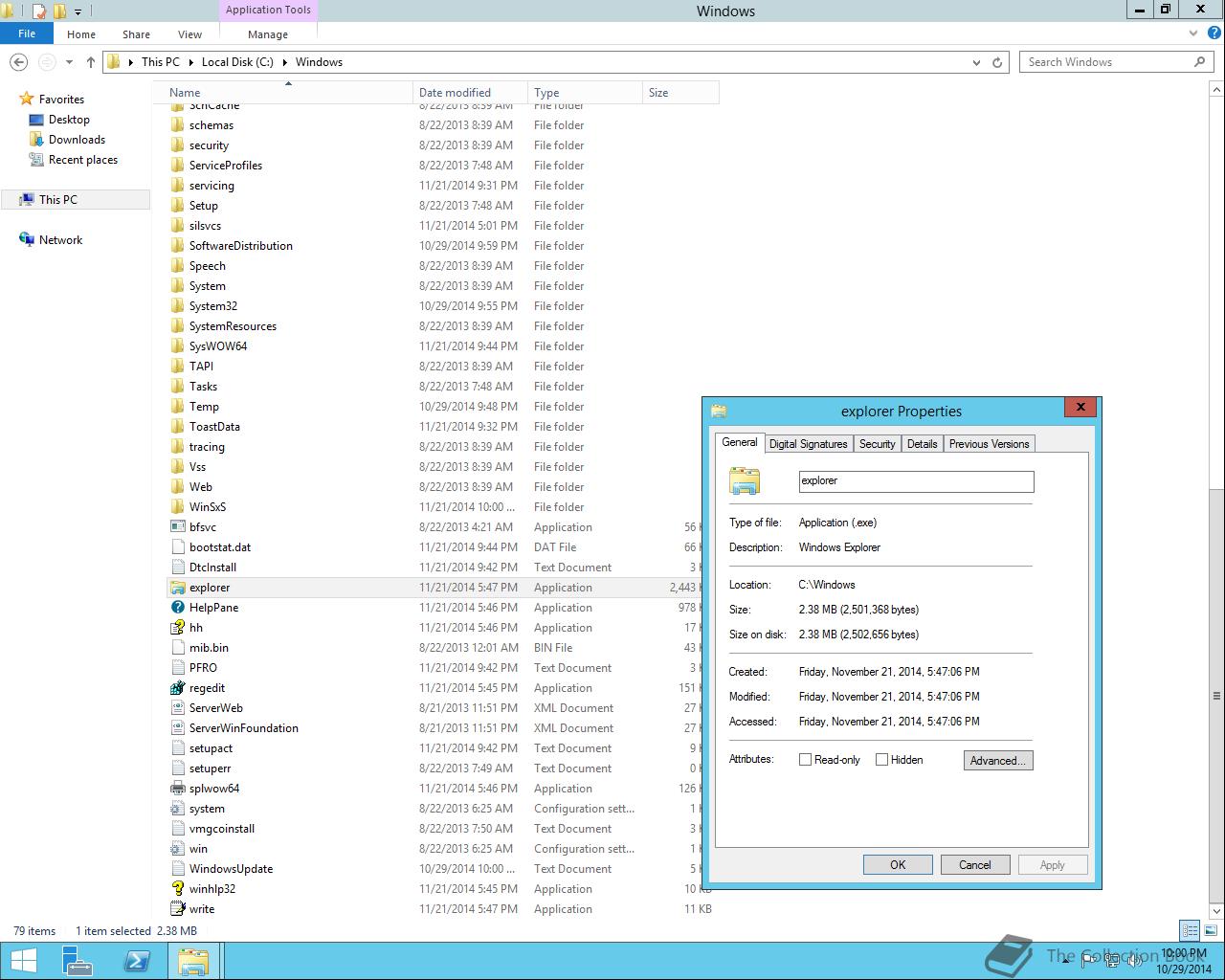Image resolution: width=1225 pixels, height=980 pixels.
Task: Click the system configuration settings icon
Action: point(177,809)
